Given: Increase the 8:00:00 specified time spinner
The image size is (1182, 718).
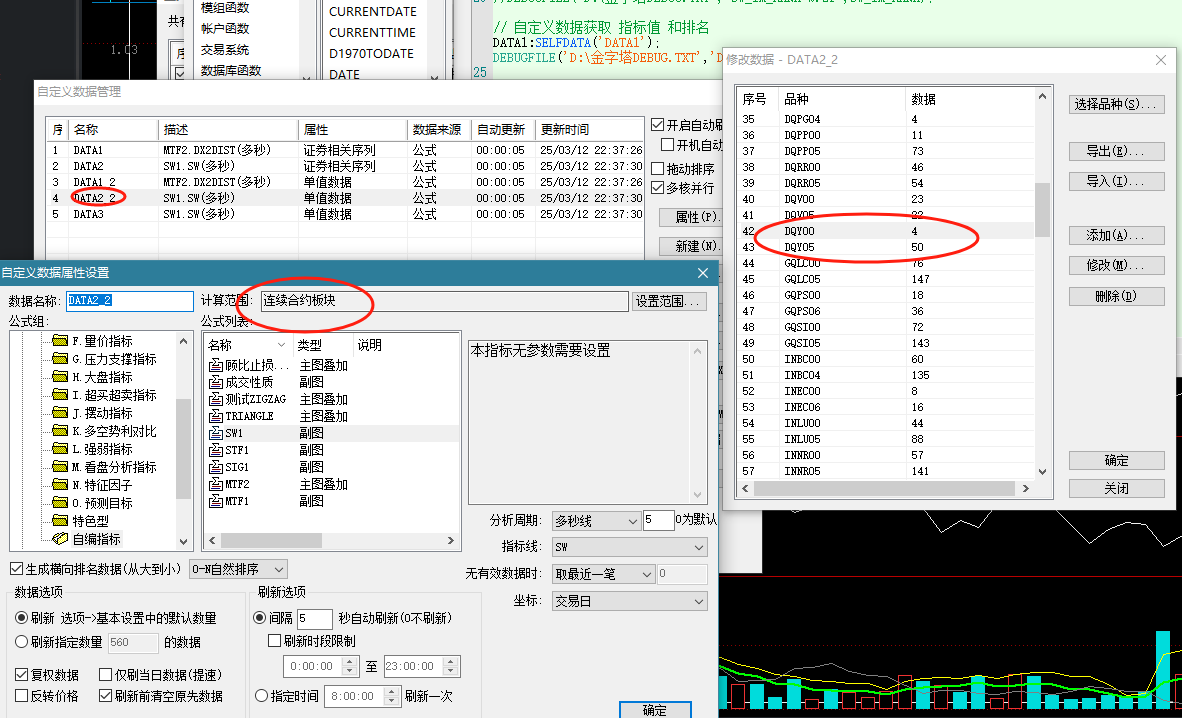Looking at the screenshot, I should (x=391, y=692).
